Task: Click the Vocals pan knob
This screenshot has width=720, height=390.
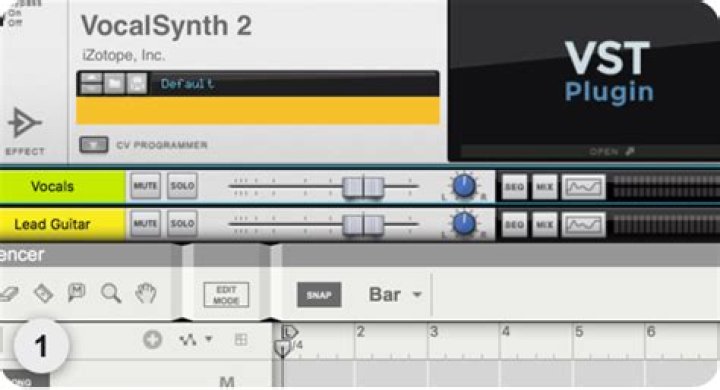Action: point(464,186)
